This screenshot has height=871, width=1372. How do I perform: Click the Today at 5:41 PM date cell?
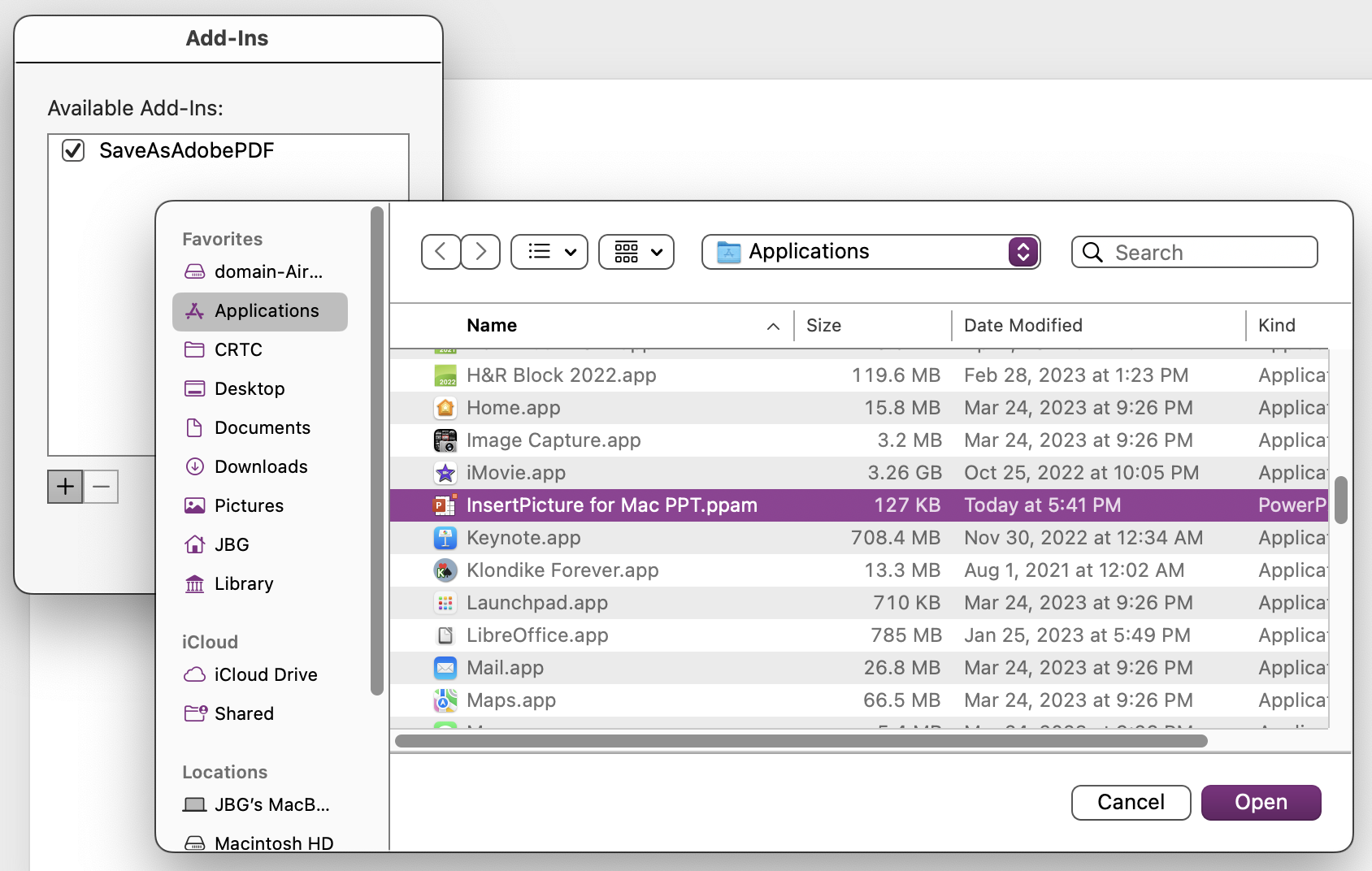1042,505
